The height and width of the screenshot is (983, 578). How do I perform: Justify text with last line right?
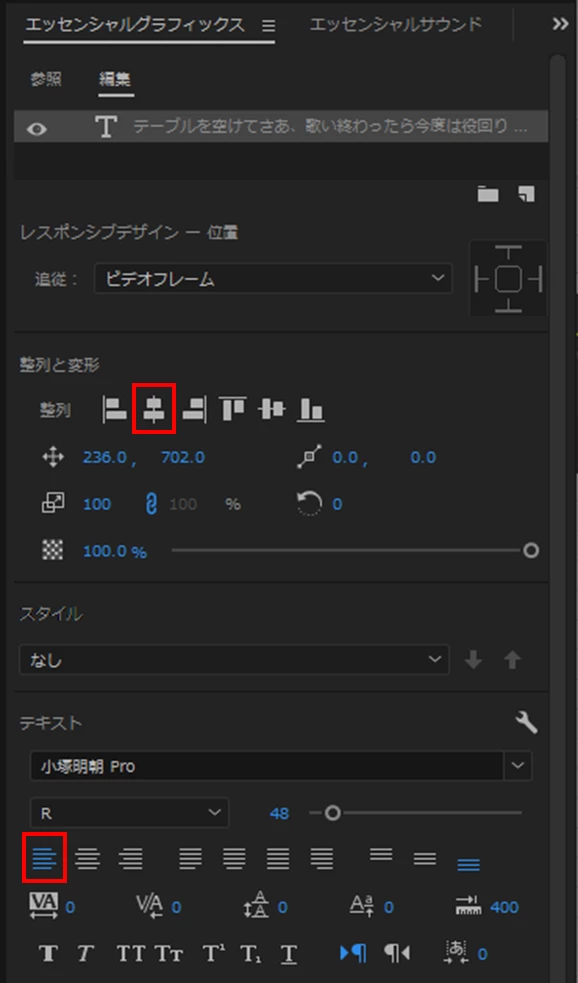coord(322,858)
